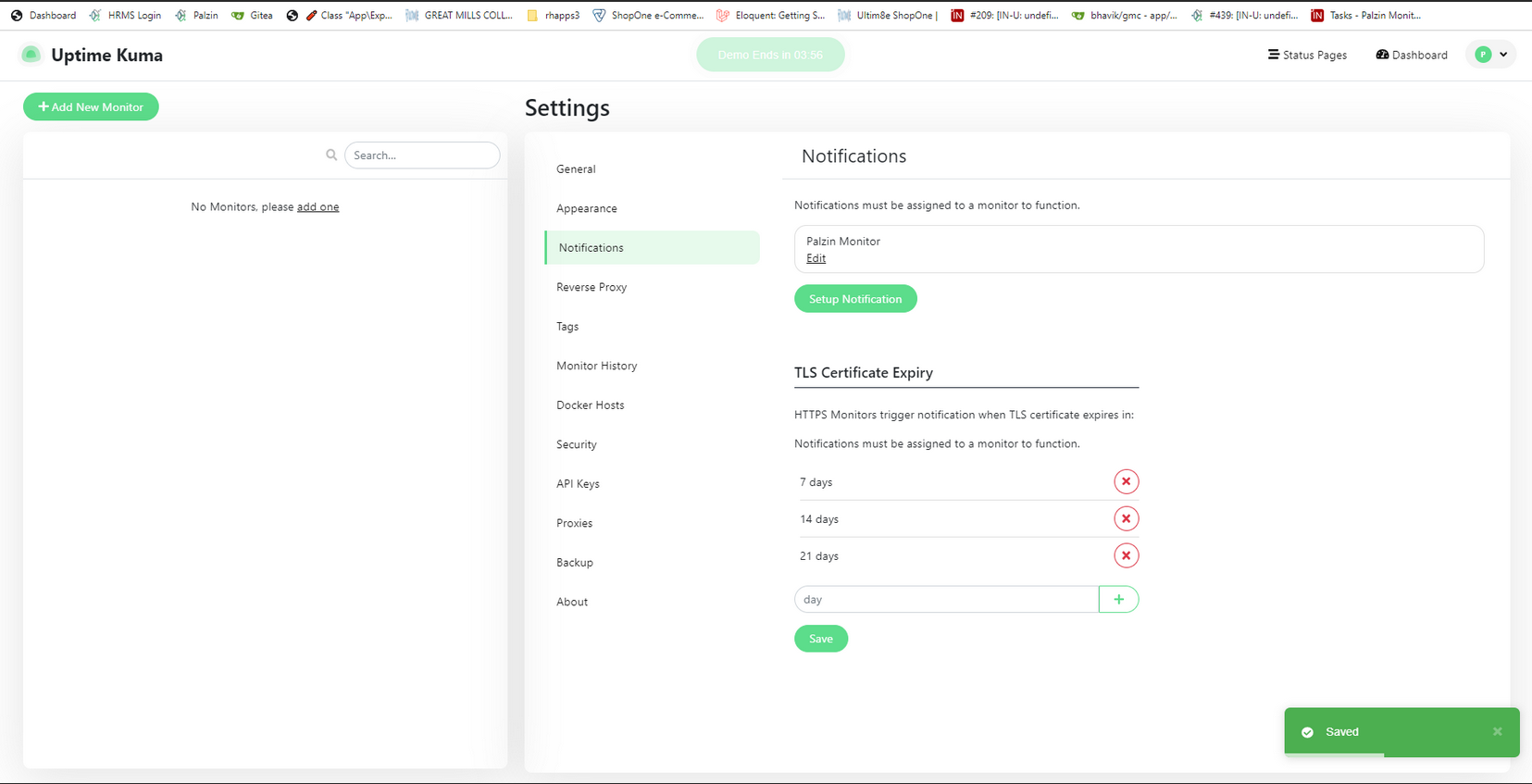Click the search magnifier icon

(331, 156)
